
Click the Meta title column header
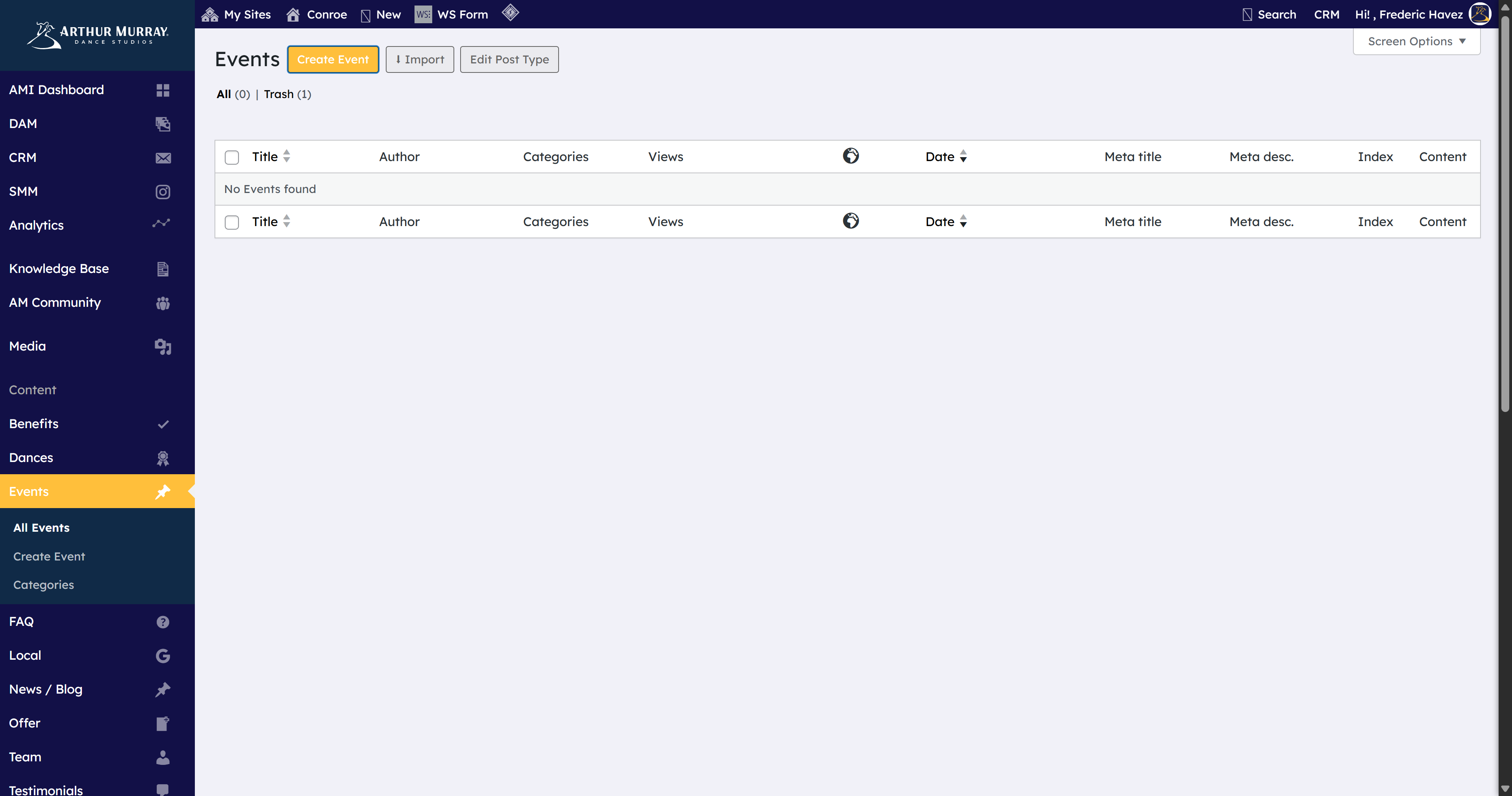1132,157
